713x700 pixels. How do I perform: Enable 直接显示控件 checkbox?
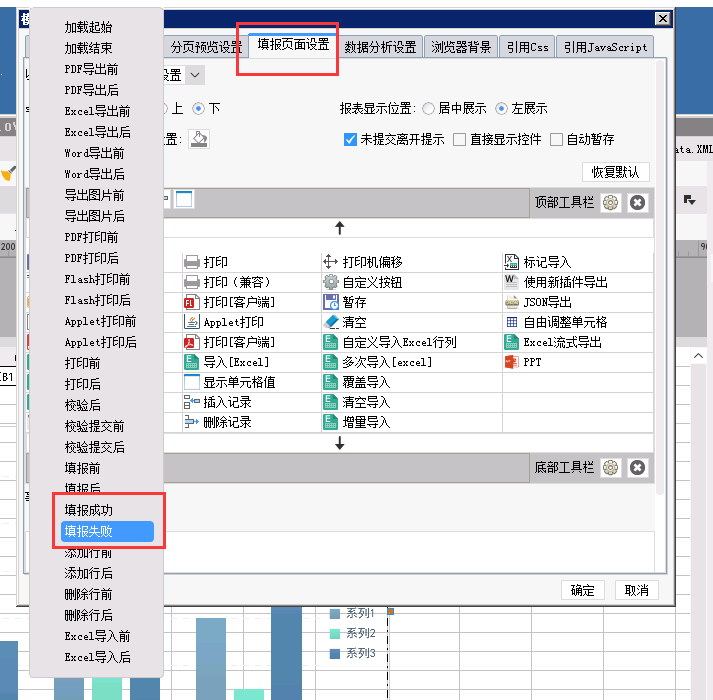459,139
